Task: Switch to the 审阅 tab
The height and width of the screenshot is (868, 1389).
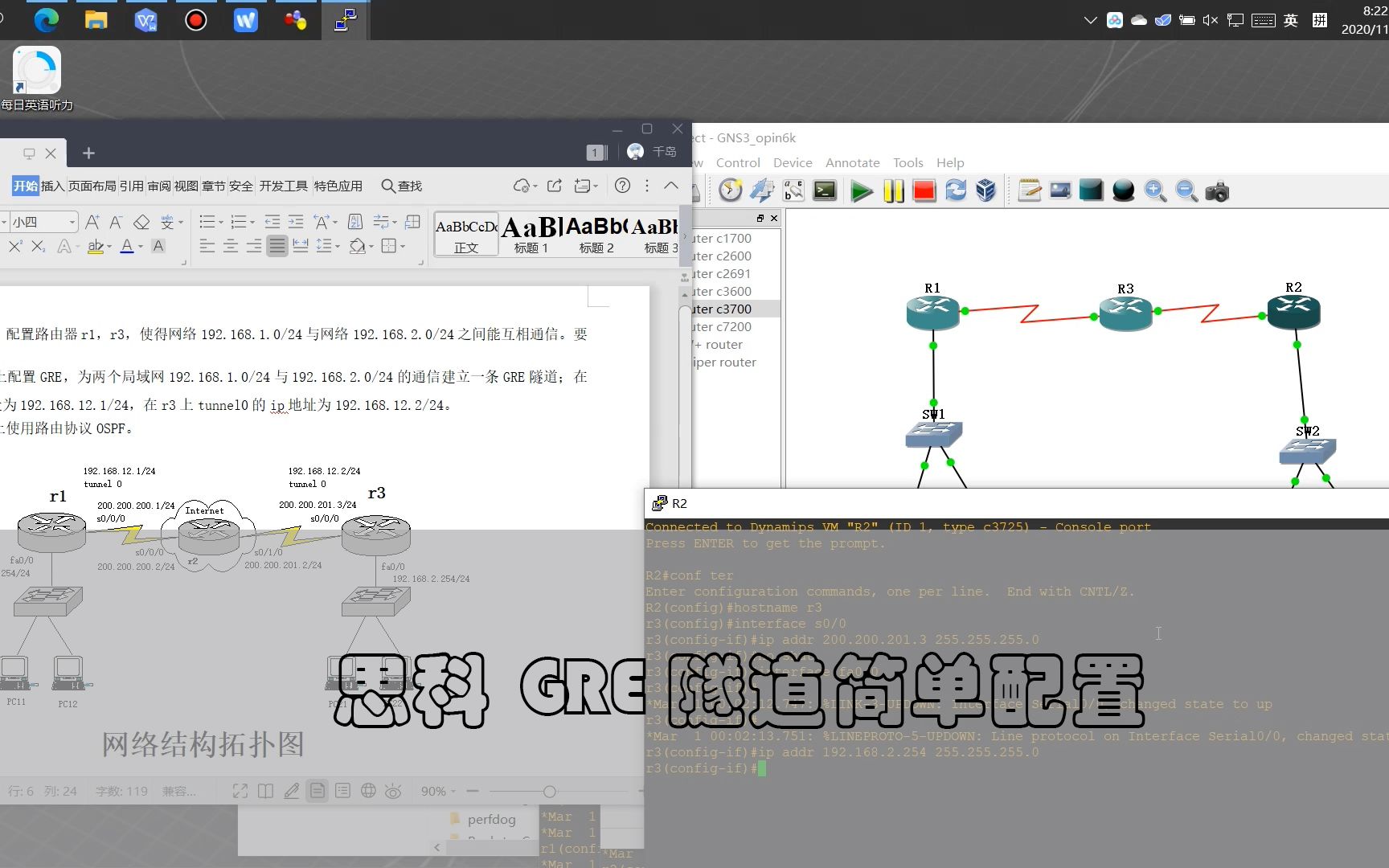Action: [x=159, y=186]
